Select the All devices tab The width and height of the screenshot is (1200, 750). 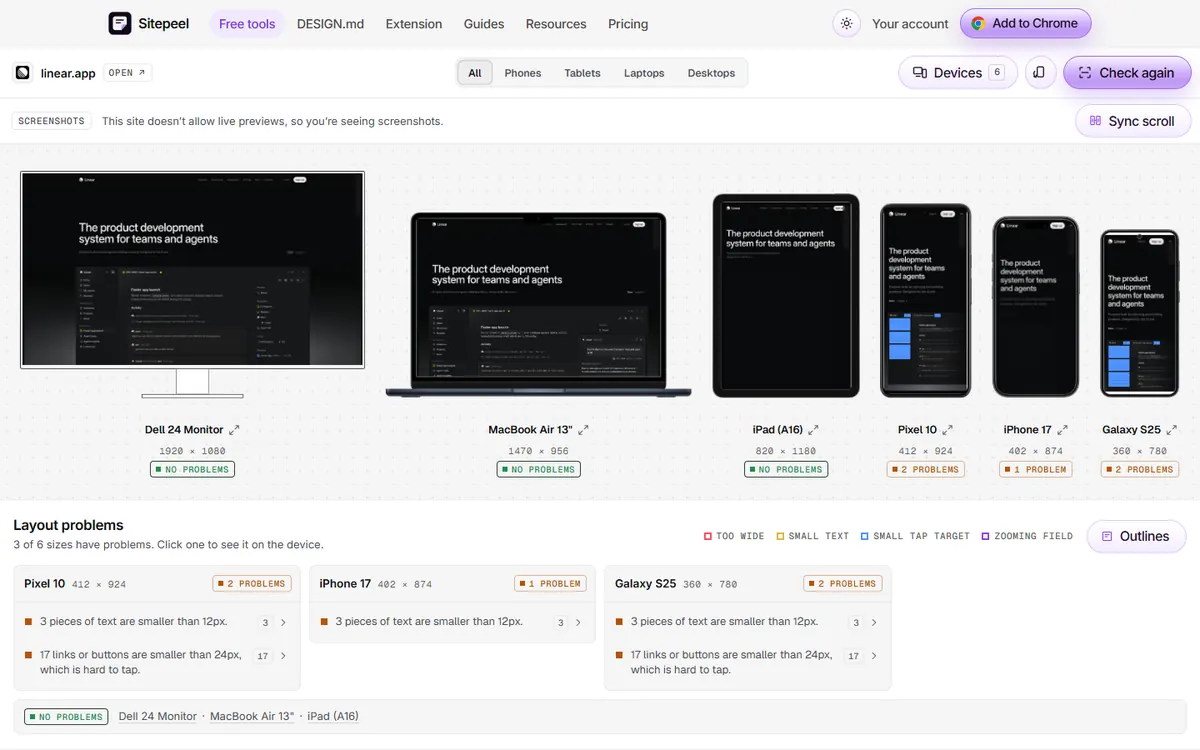[x=475, y=73]
